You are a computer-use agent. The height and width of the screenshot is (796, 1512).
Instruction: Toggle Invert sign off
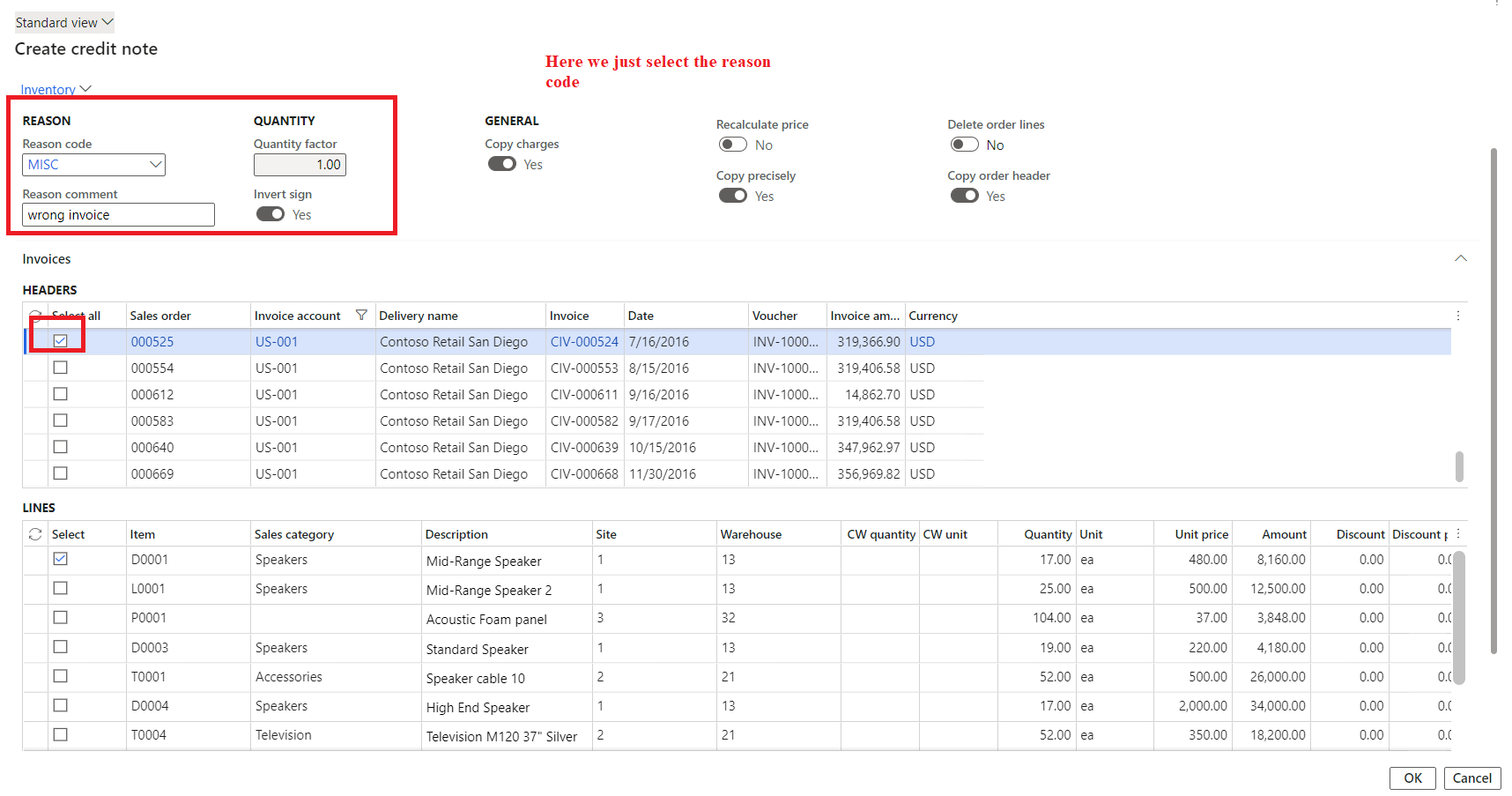tap(271, 214)
